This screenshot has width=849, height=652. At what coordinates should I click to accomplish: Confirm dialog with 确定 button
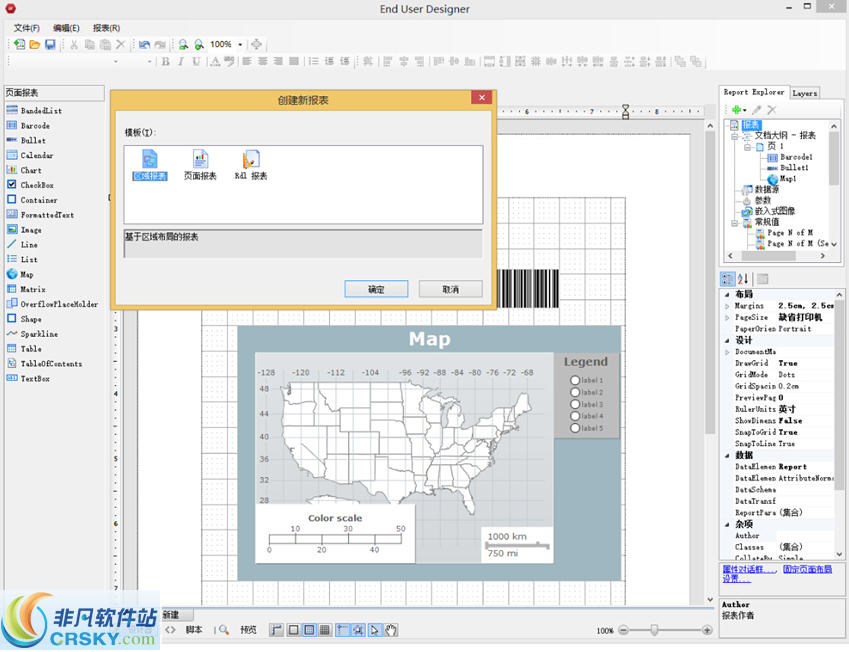376,289
